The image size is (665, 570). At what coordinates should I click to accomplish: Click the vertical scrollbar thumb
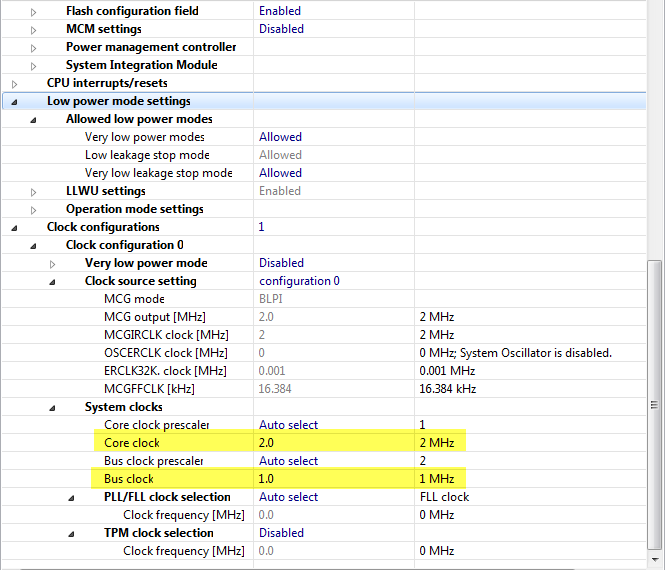click(655, 405)
